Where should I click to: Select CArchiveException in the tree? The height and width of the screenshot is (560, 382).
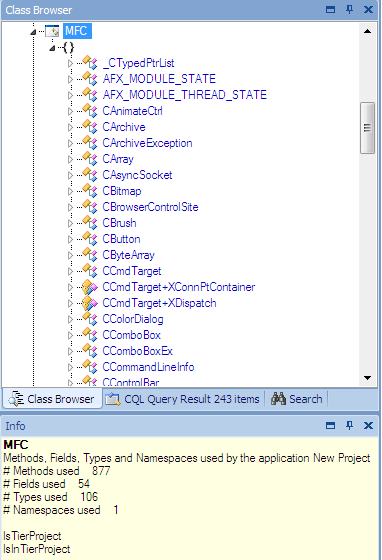click(147, 143)
